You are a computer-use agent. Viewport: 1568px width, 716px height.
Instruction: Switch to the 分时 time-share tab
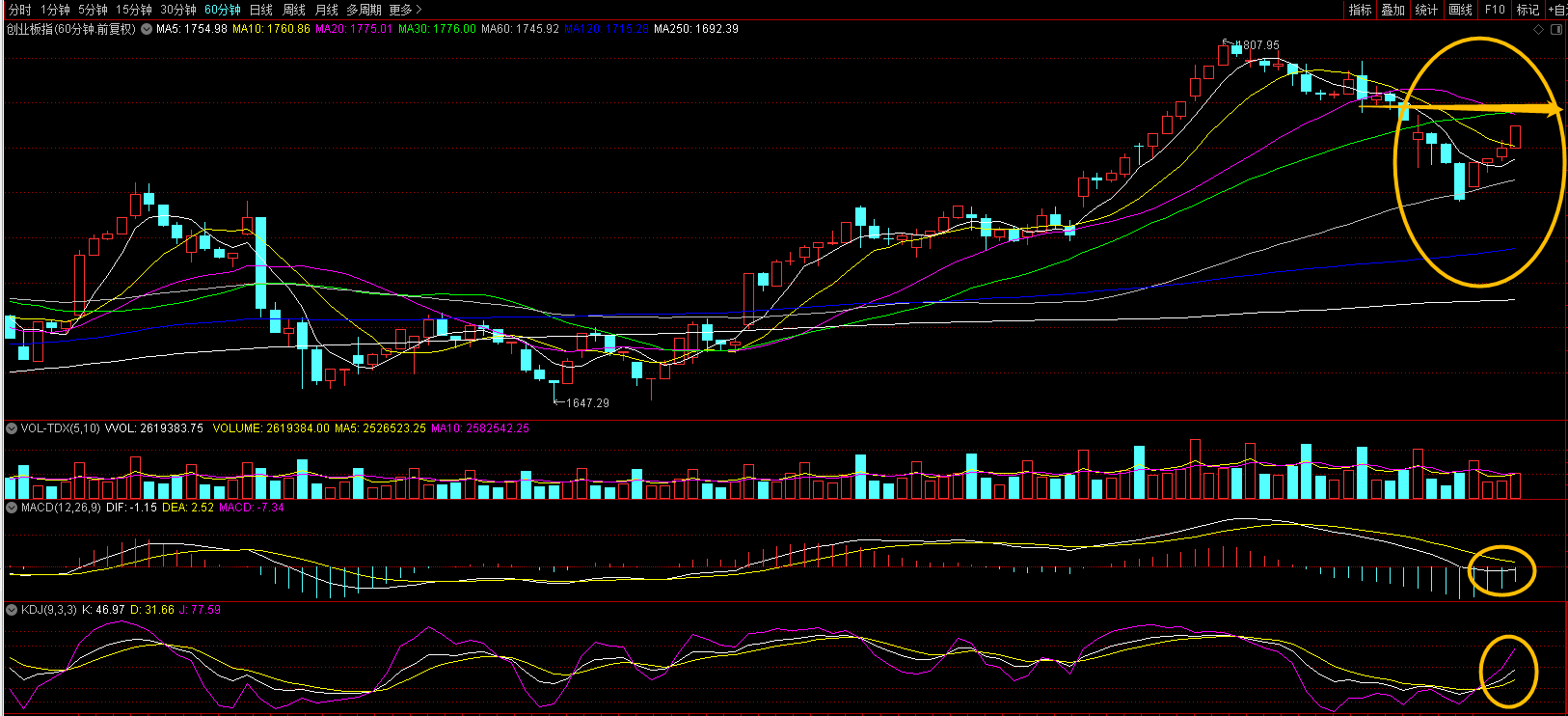(x=19, y=10)
